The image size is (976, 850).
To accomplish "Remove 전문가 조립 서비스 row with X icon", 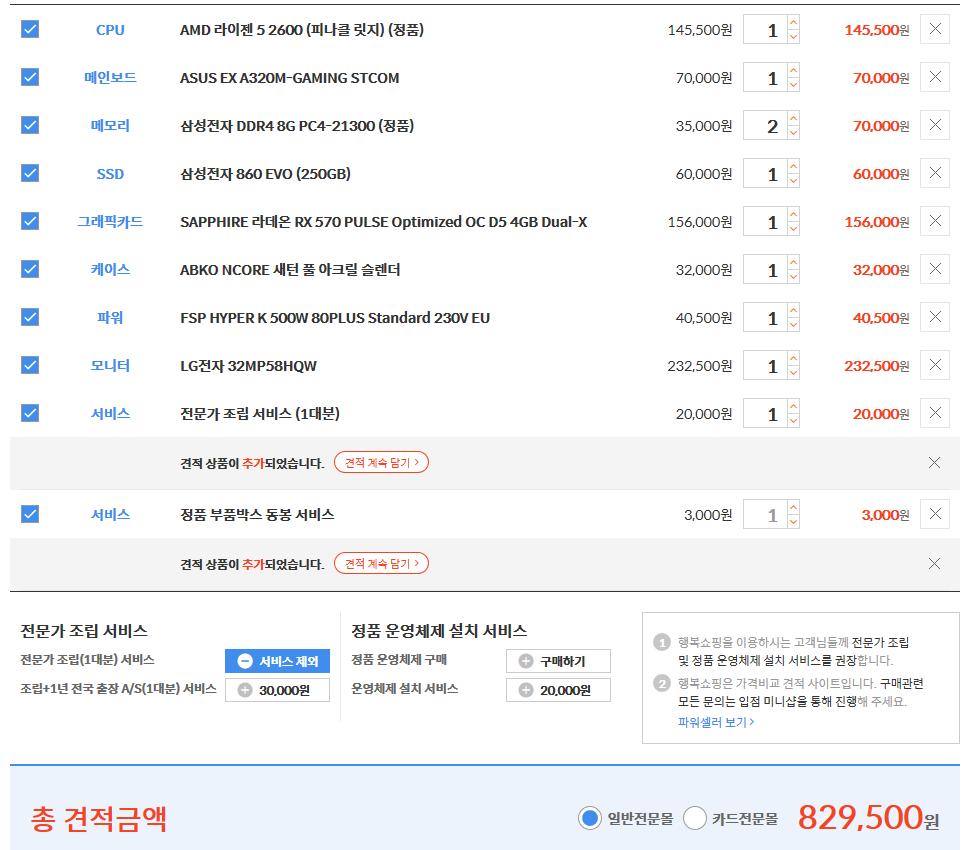I will (935, 413).
